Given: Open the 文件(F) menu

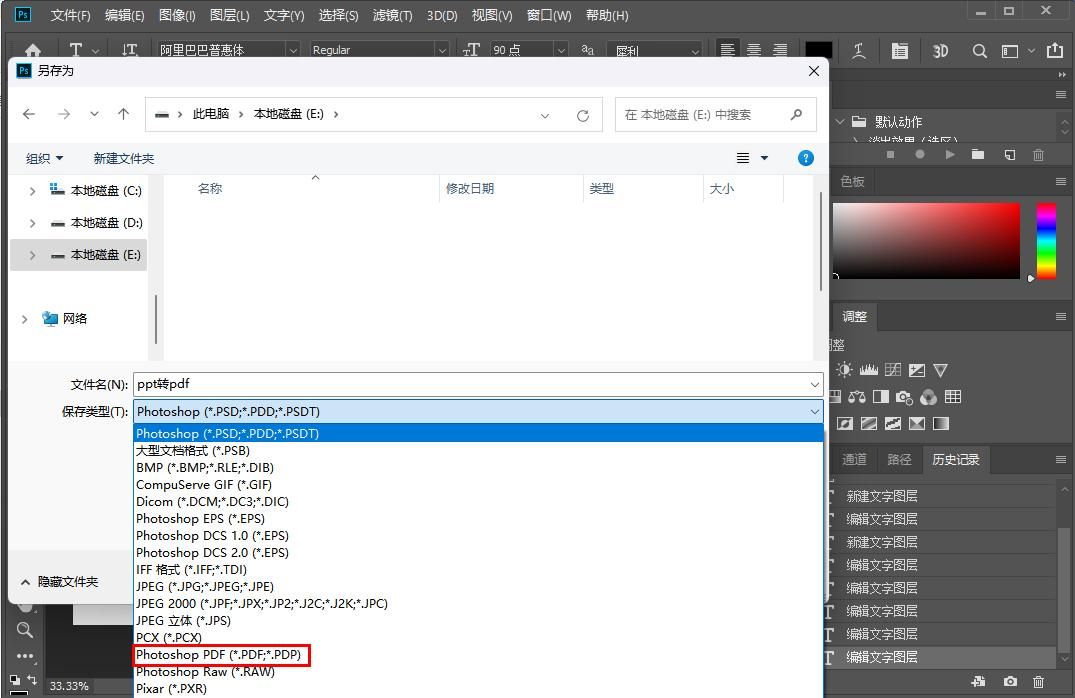Looking at the screenshot, I should [70, 15].
